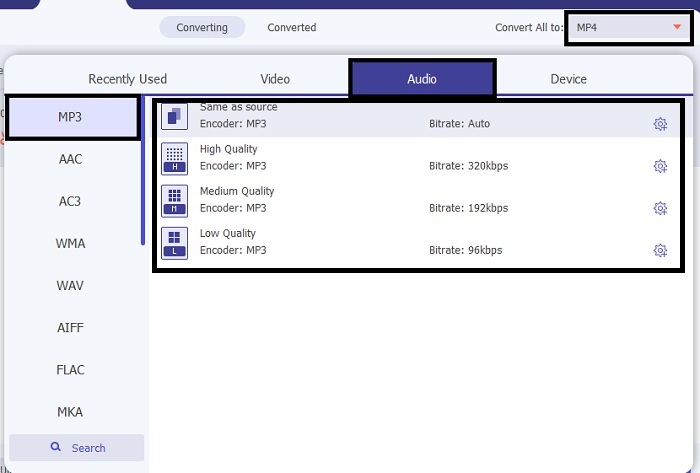Show the Converting list

[202, 27]
